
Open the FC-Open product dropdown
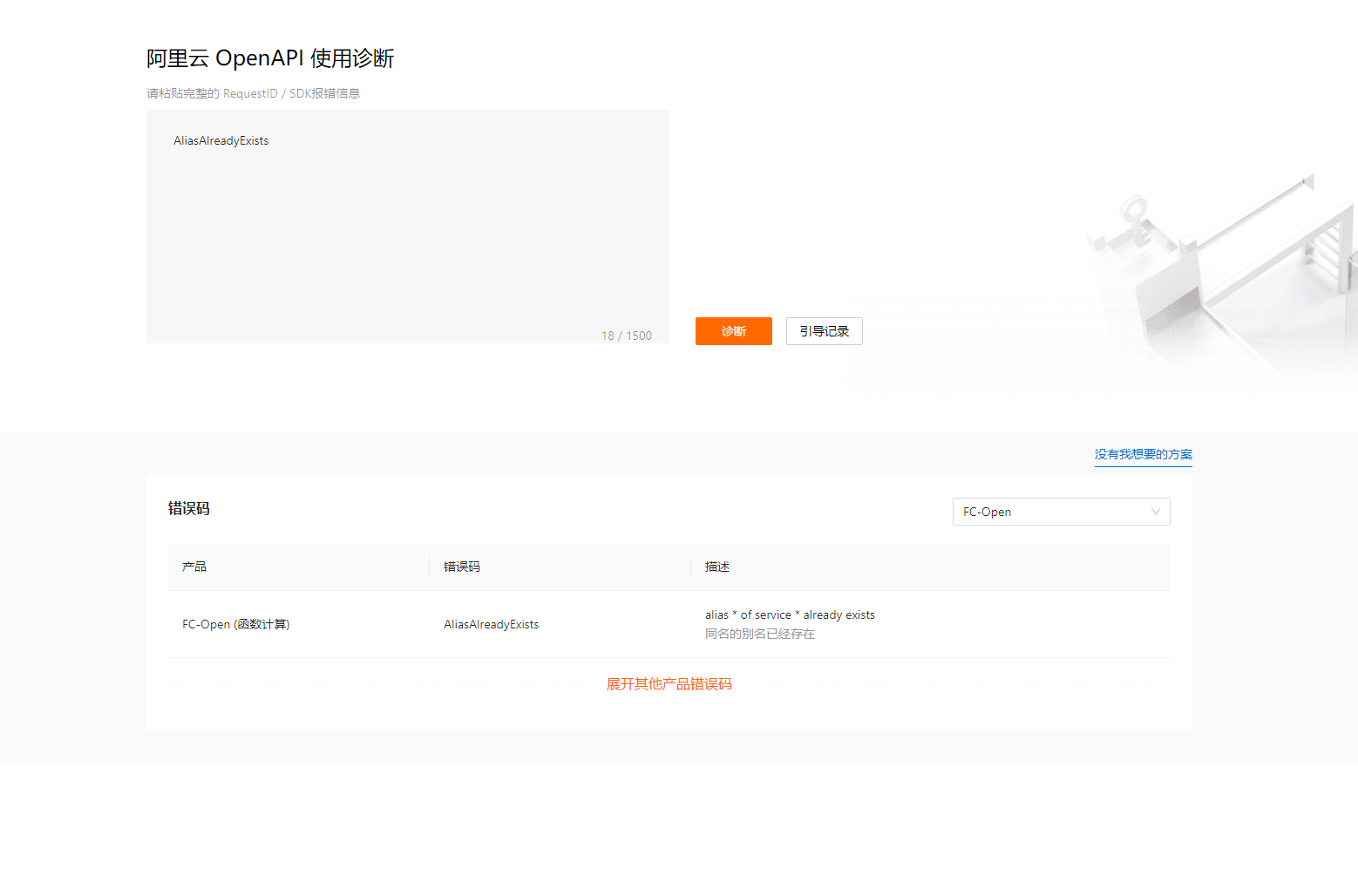(1061, 512)
